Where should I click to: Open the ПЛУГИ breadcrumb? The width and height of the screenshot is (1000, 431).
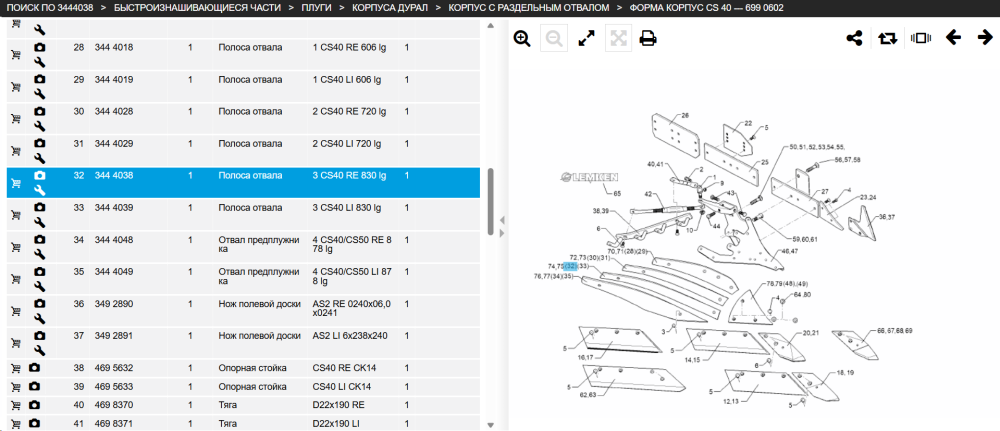pyautogui.click(x=316, y=8)
